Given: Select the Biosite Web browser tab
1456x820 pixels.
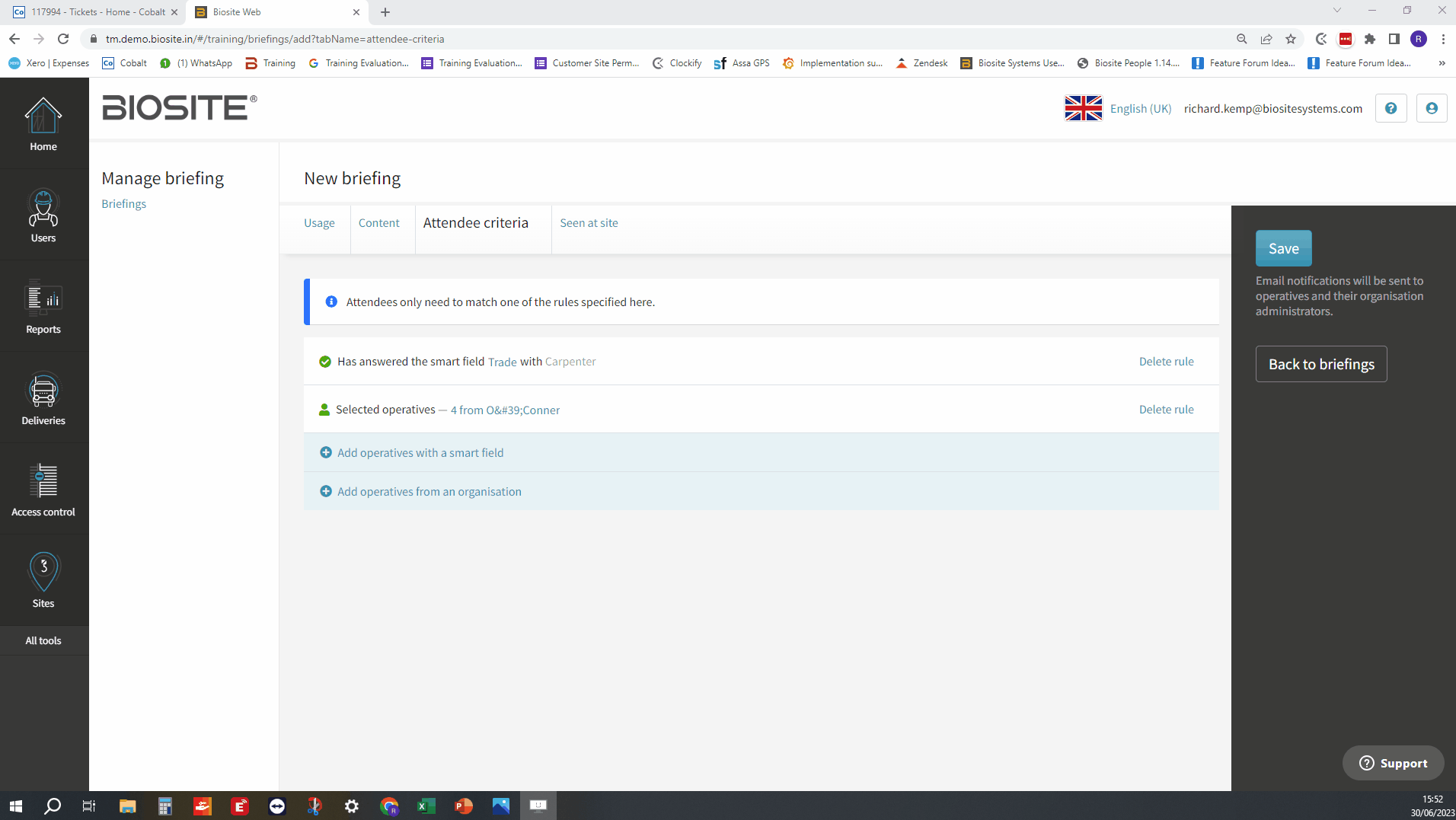Looking at the screenshot, I should pos(274,12).
